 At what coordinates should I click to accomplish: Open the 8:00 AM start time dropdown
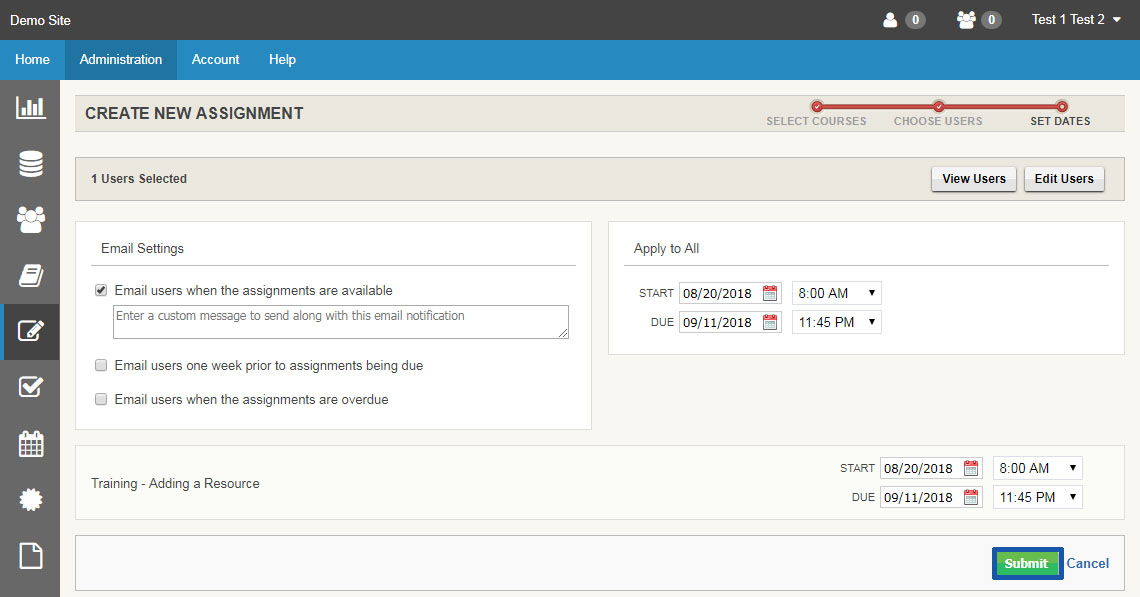point(836,292)
